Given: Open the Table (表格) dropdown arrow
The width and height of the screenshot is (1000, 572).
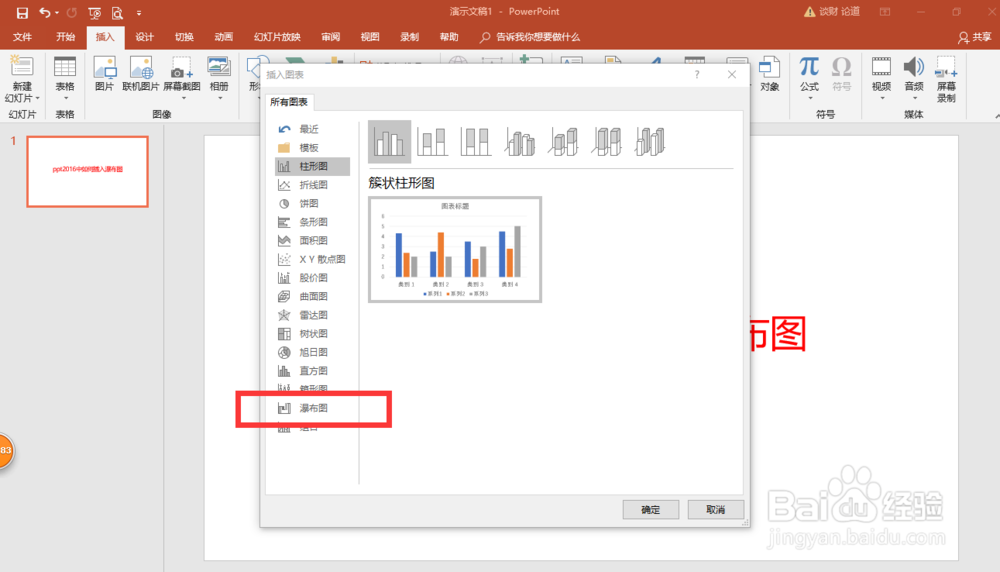Looking at the screenshot, I should (x=65, y=98).
